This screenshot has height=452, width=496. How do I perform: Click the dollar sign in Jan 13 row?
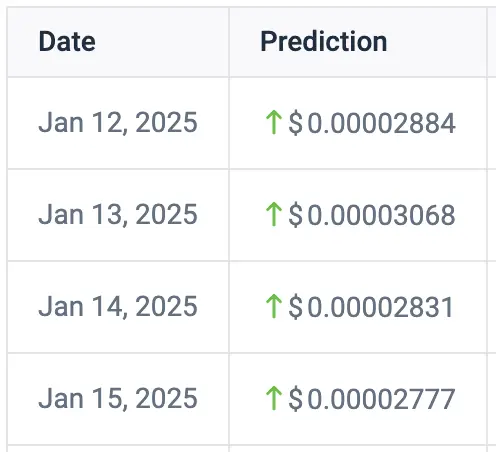[296, 215]
